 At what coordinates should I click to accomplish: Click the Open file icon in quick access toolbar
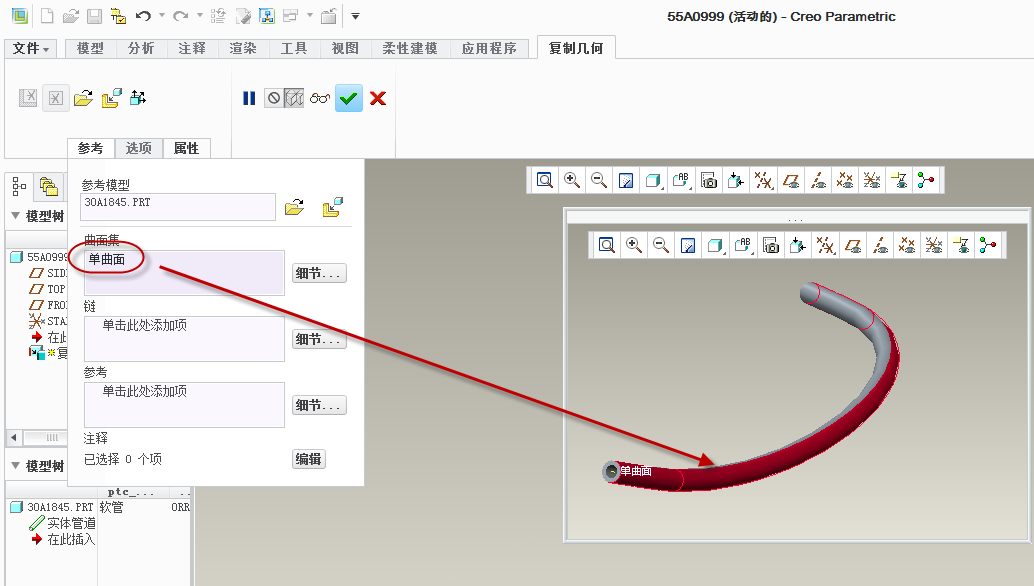(x=71, y=16)
